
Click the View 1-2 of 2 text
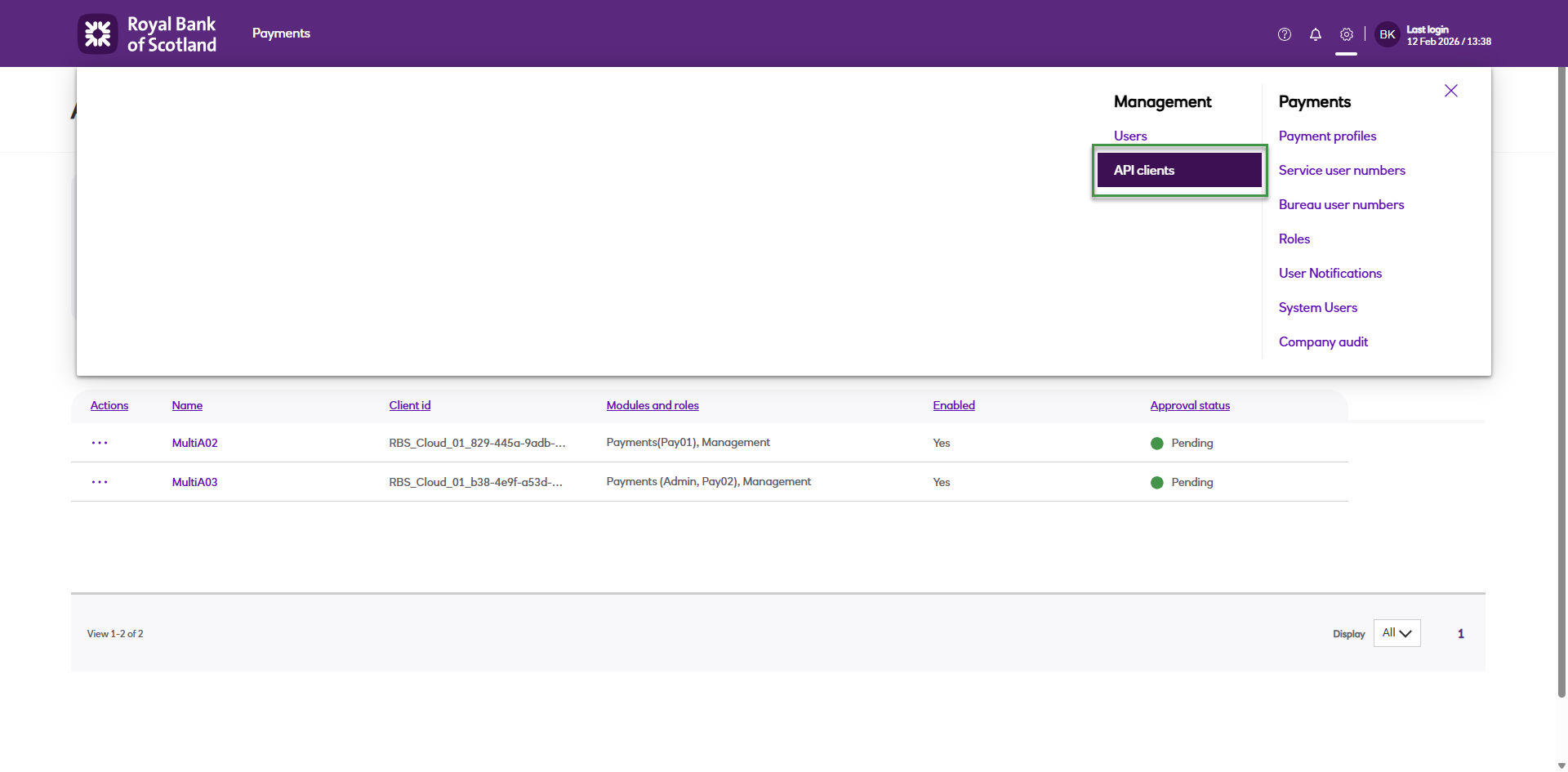115,634
